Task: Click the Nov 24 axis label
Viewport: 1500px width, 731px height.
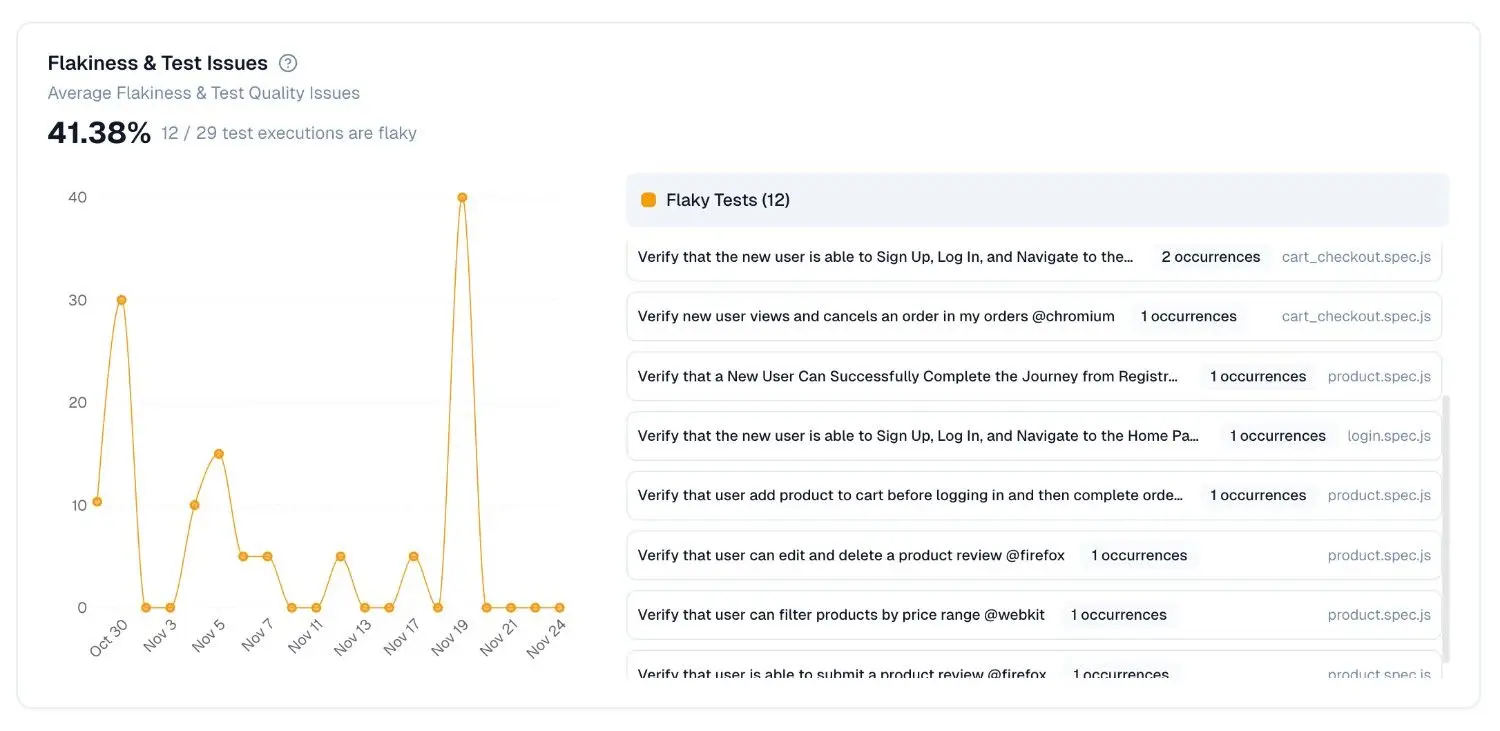Action: click(546, 638)
